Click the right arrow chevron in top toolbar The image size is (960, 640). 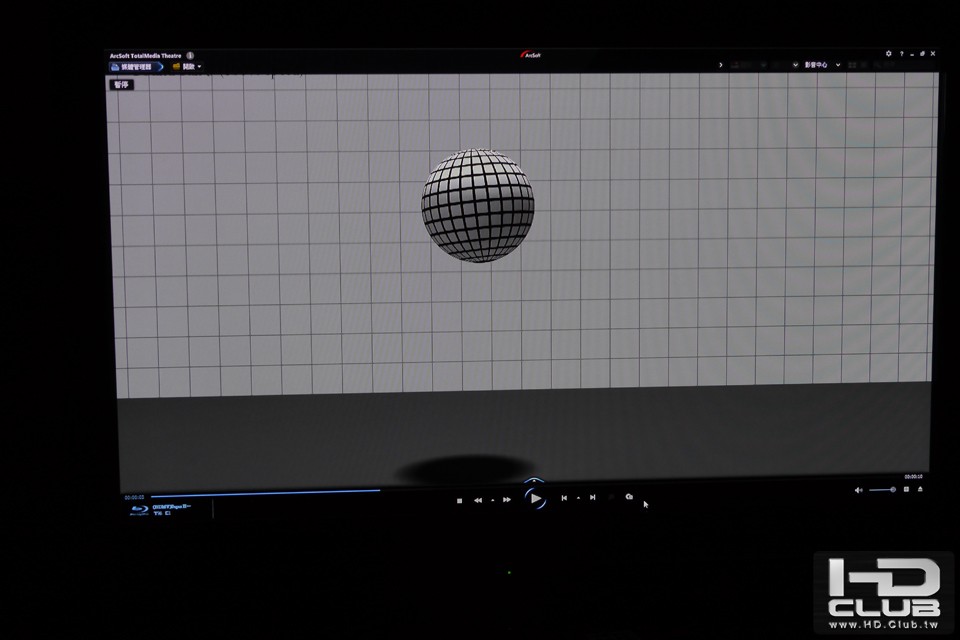point(721,64)
